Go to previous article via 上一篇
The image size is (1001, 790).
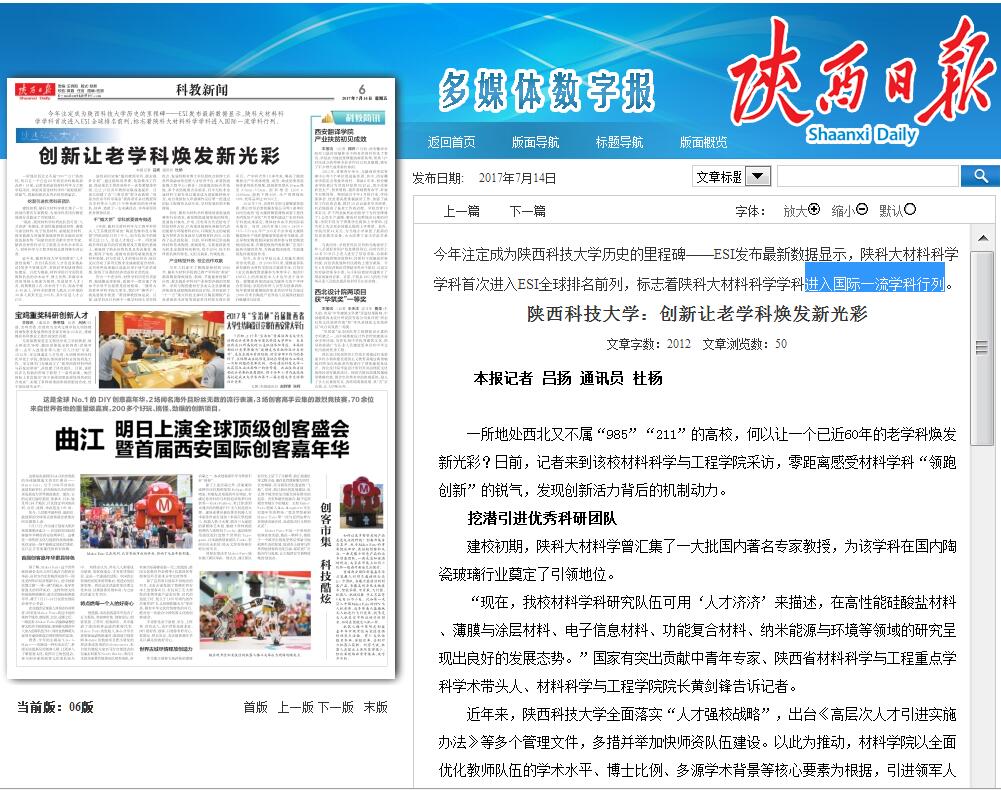[461, 211]
